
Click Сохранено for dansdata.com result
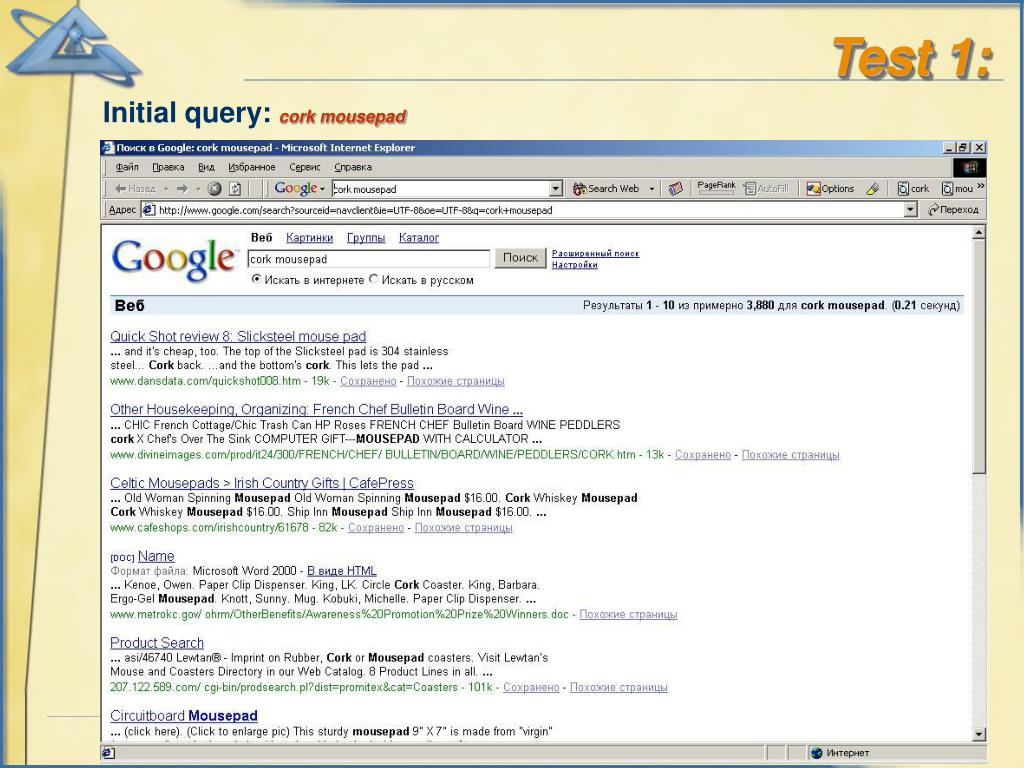pyautogui.click(x=368, y=381)
